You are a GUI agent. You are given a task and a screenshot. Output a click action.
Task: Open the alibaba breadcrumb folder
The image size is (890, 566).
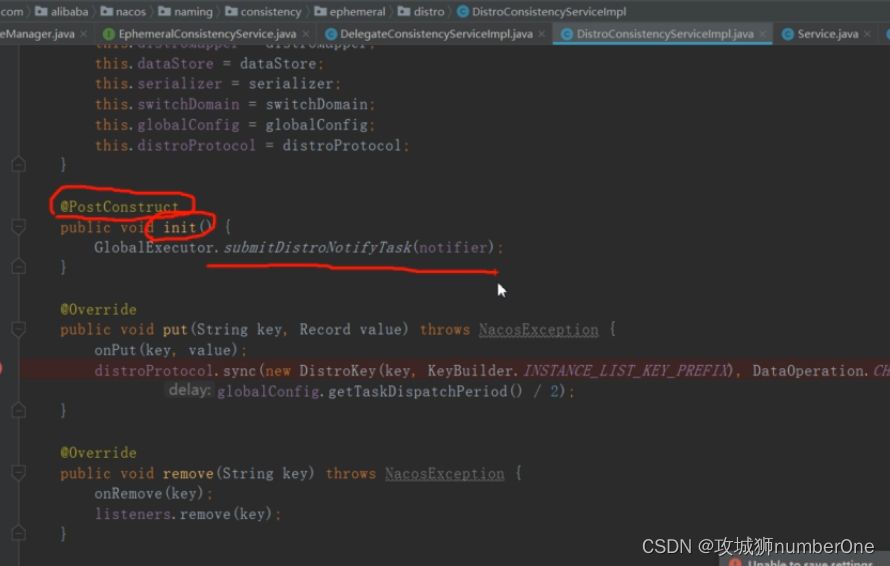62,11
